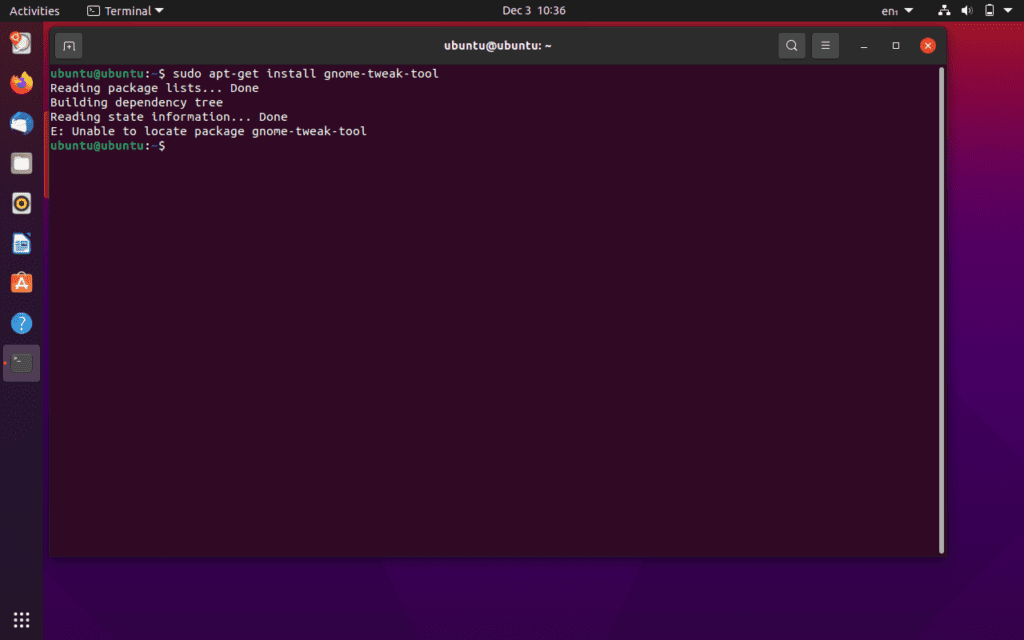Select the active Terminal icon in the dock
Viewport: 1024px width, 640px height.
coord(21,363)
